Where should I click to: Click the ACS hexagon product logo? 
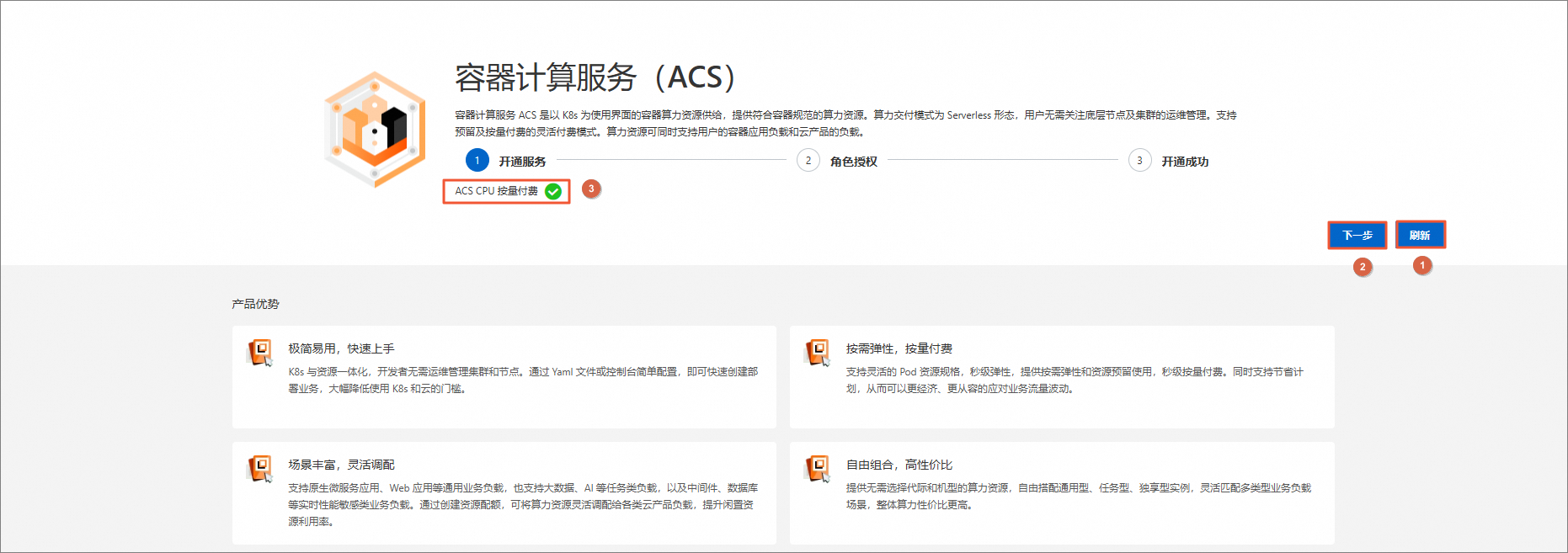pos(375,130)
